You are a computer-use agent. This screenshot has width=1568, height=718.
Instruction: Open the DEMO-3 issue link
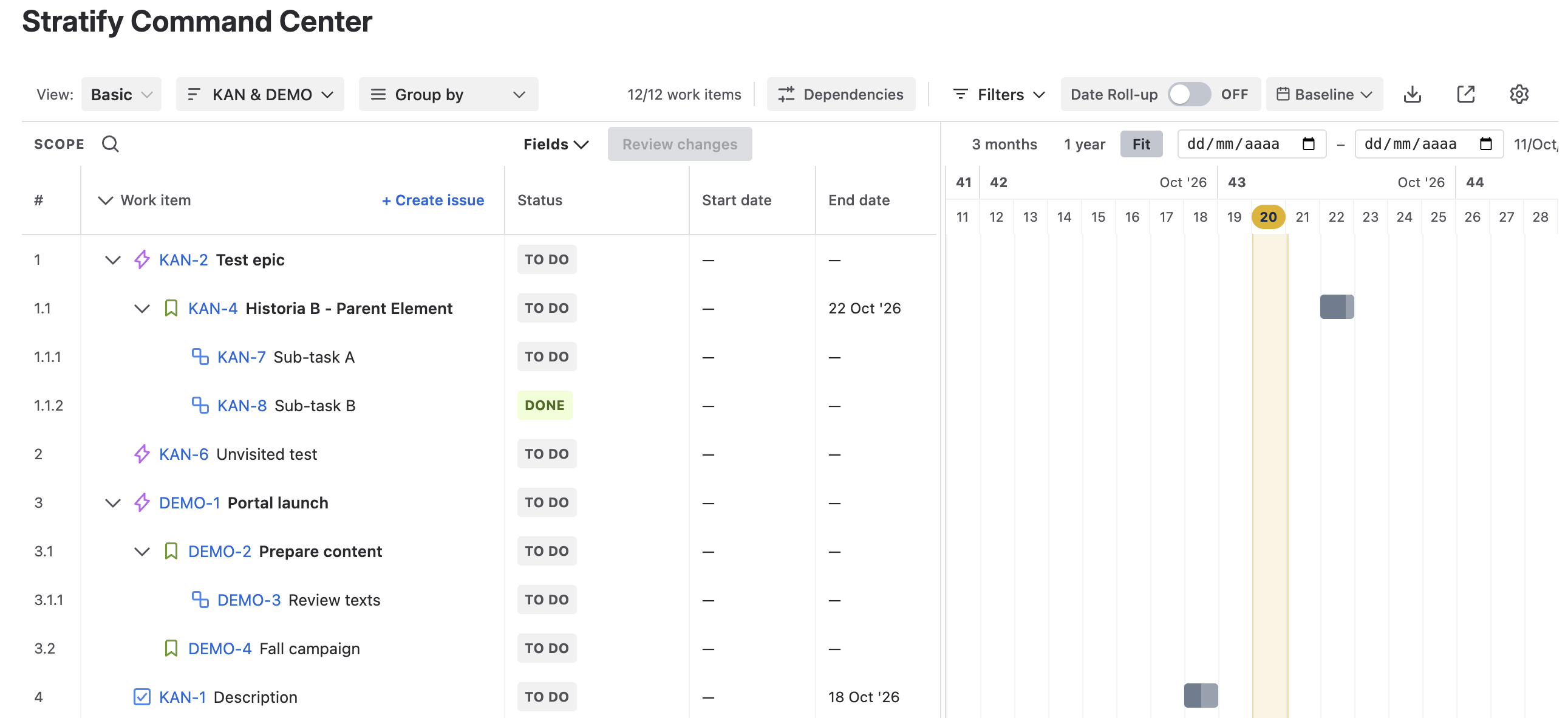click(x=249, y=600)
